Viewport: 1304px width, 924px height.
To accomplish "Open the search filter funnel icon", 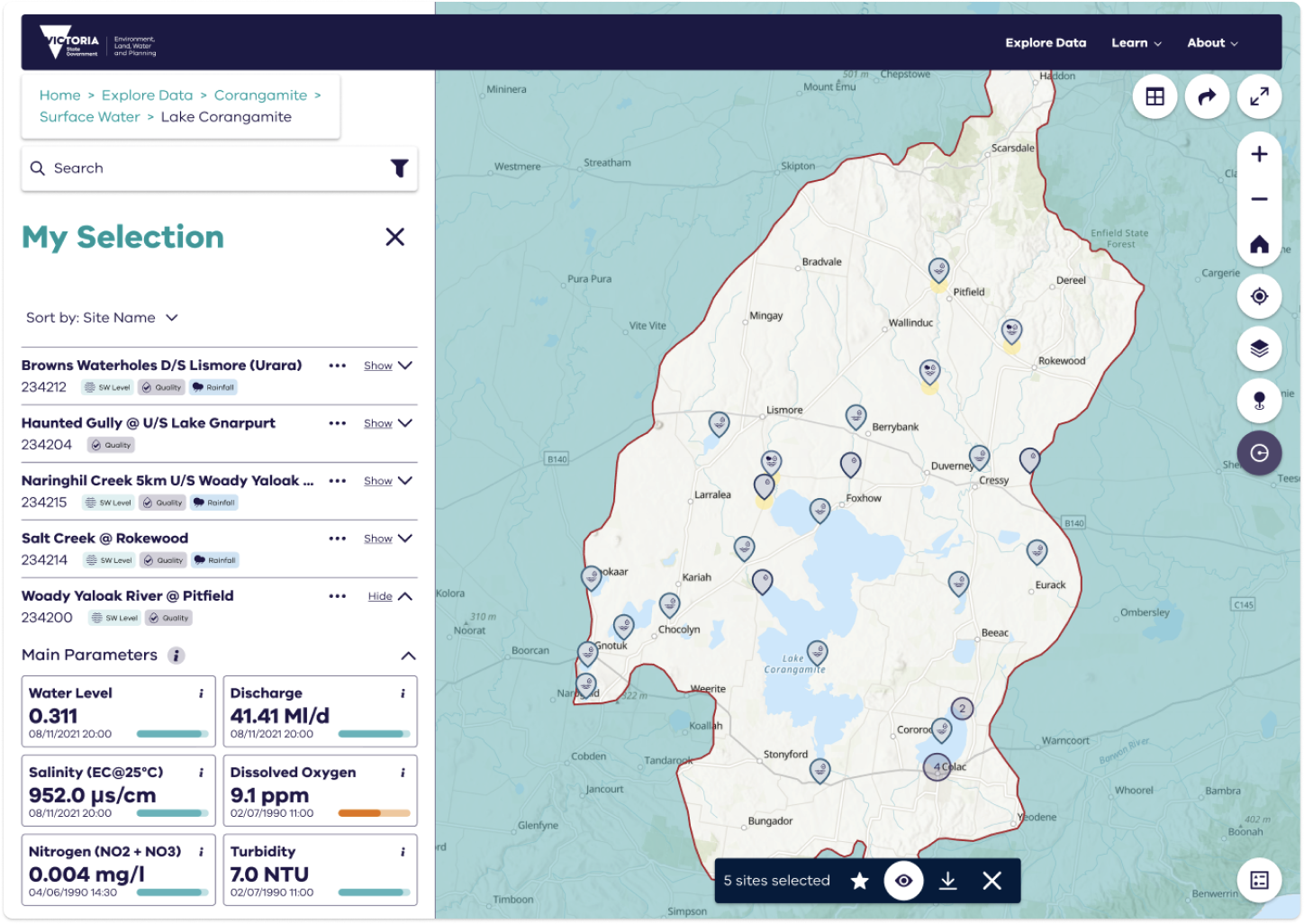I will tap(399, 168).
